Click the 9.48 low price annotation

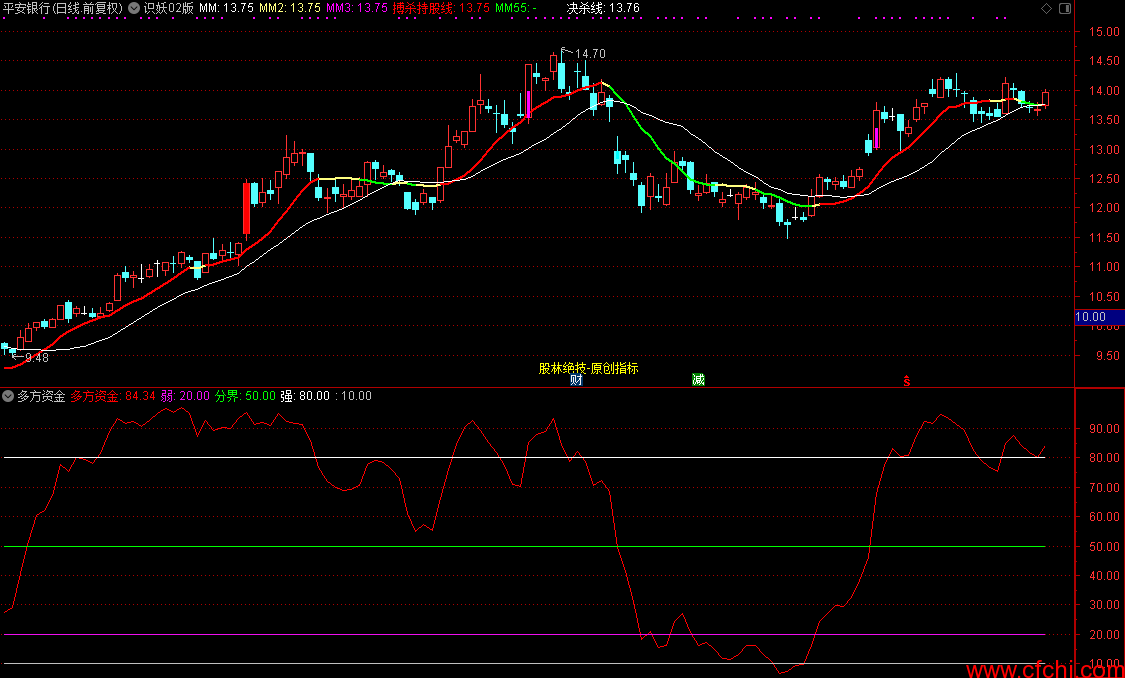click(x=37, y=357)
